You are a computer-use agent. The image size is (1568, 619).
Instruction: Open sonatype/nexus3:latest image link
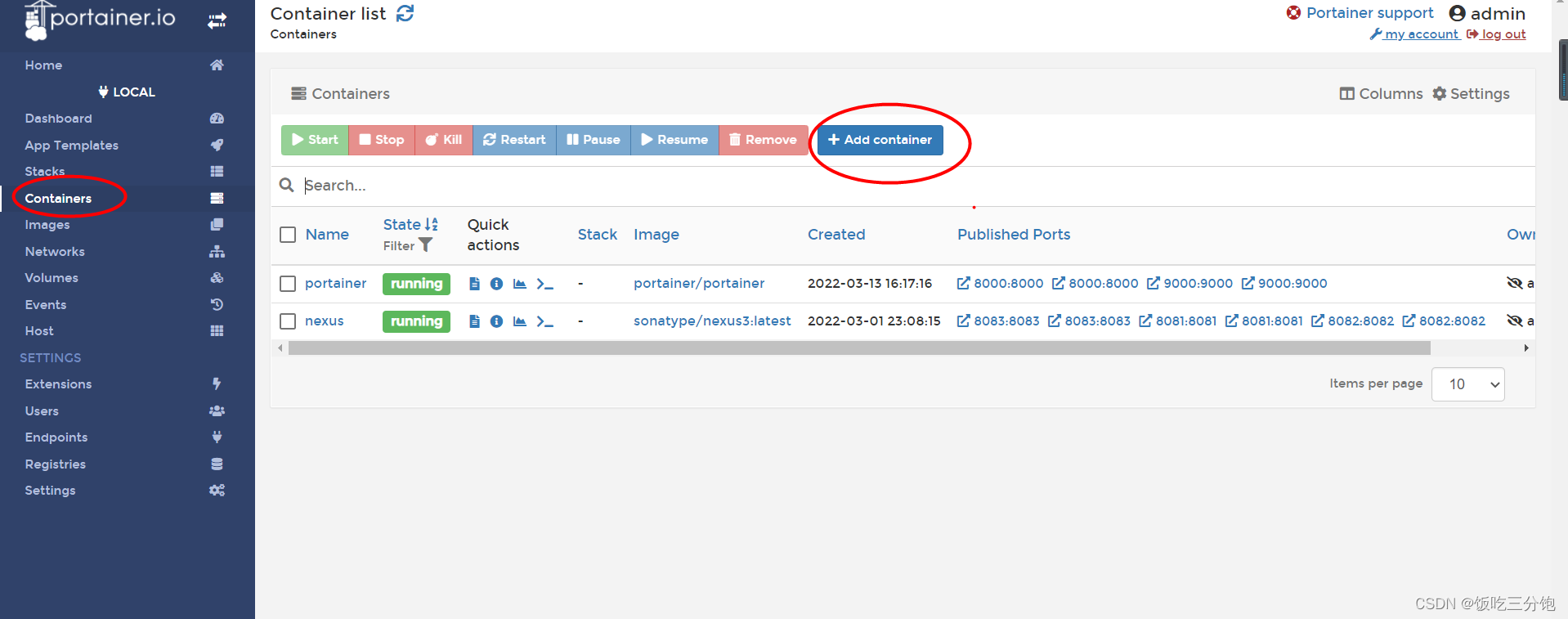[x=712, y=321]
